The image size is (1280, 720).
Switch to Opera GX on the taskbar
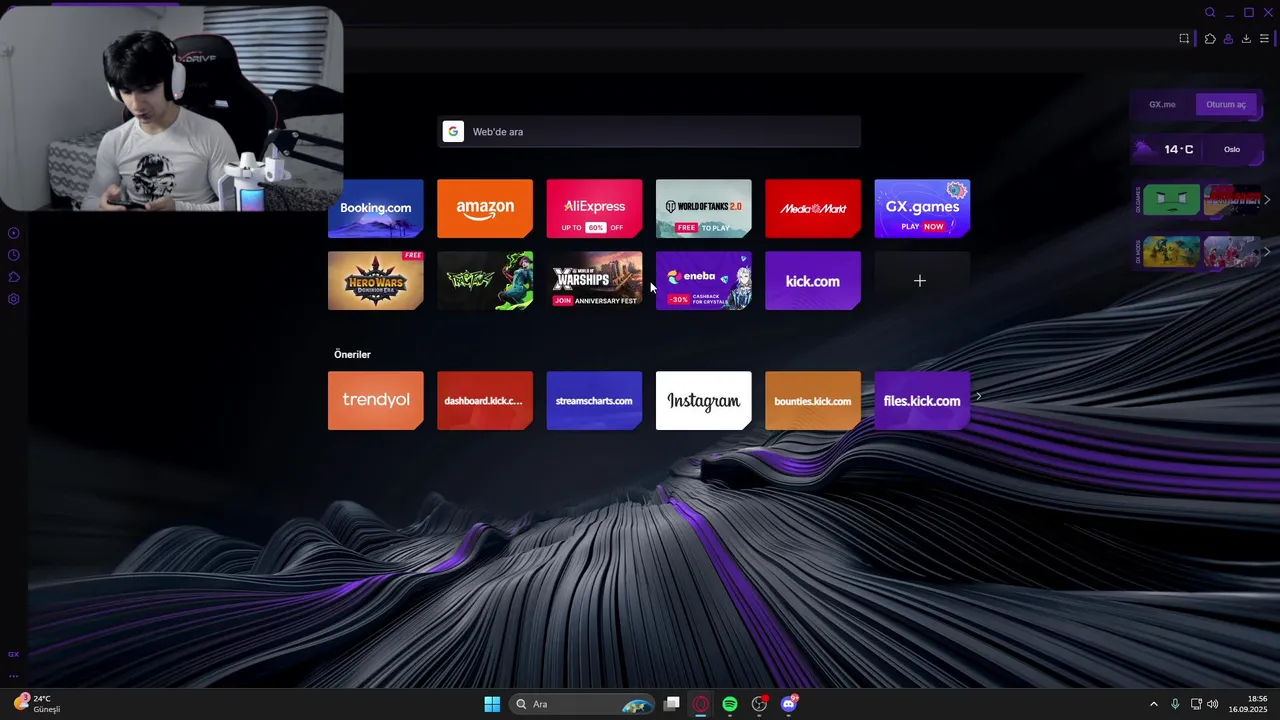coord(701,704)
